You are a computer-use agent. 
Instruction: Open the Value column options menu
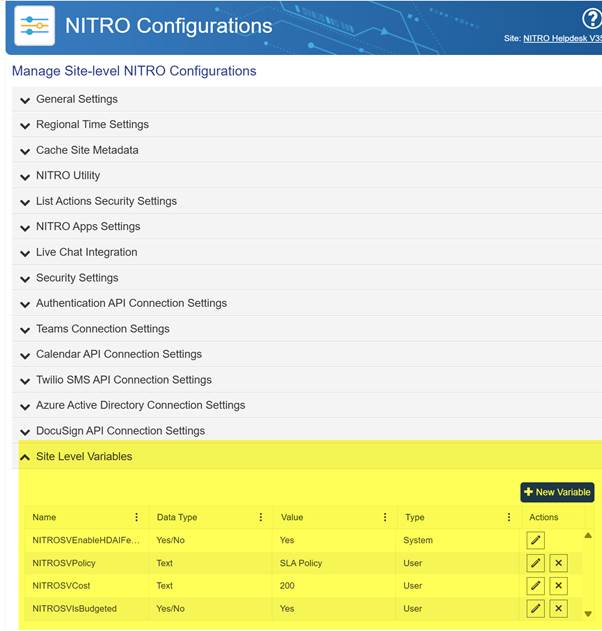(385, 517)
